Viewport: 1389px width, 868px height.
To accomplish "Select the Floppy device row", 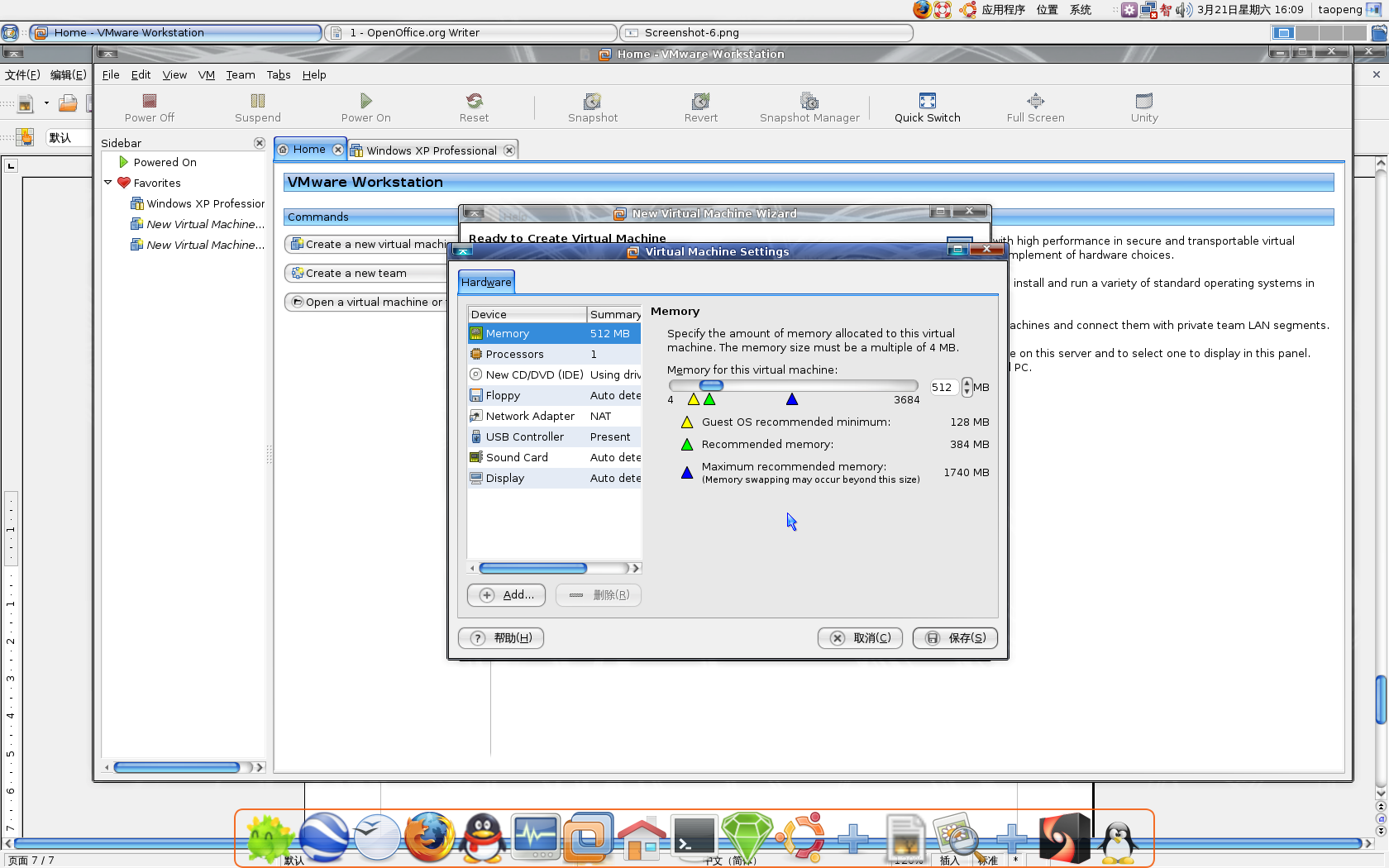I will (x=554, y=395).
